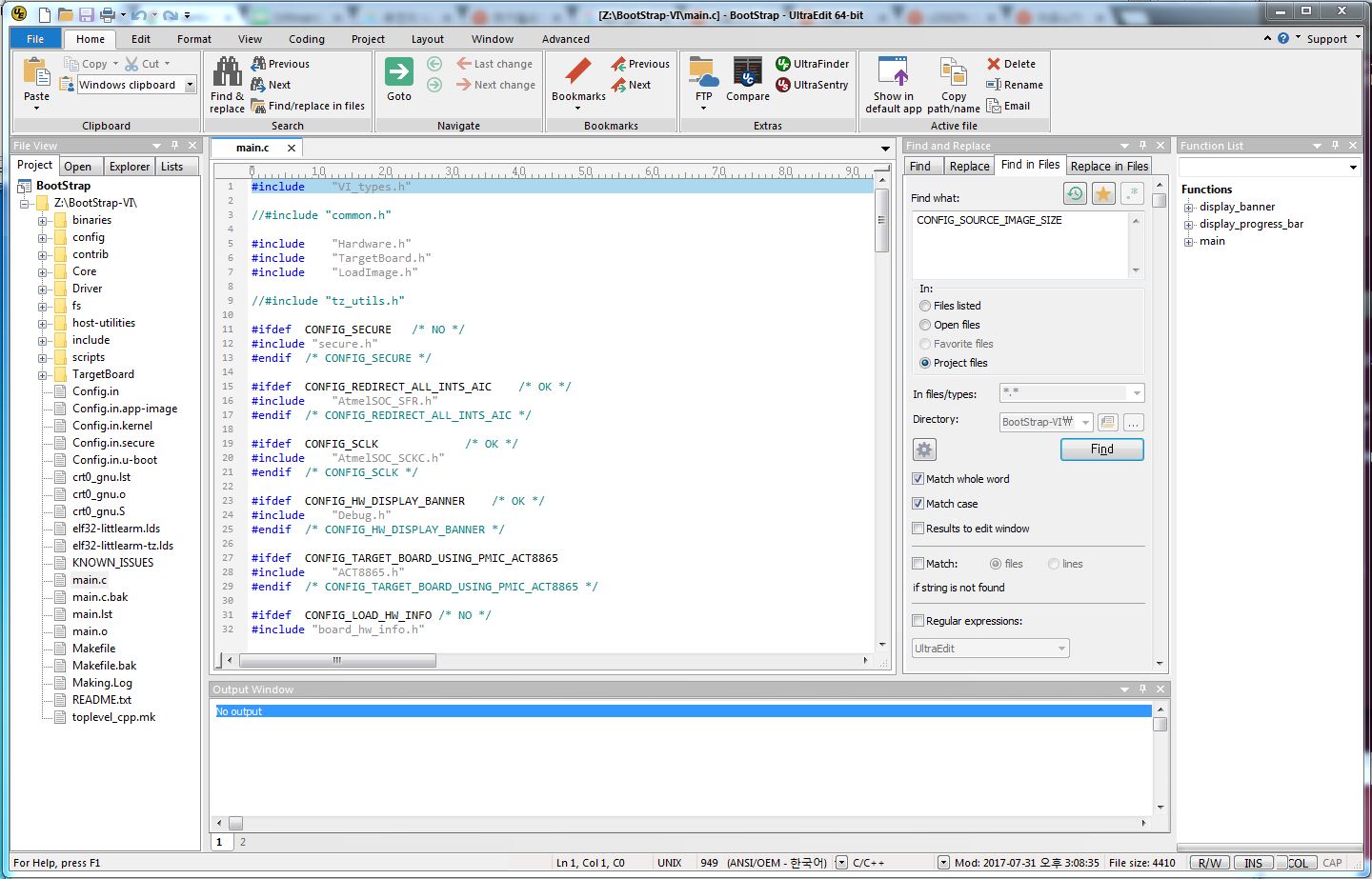Switch to the Replace in Files tab
The image size is (1372, 879).
[x=1109, y=166]
